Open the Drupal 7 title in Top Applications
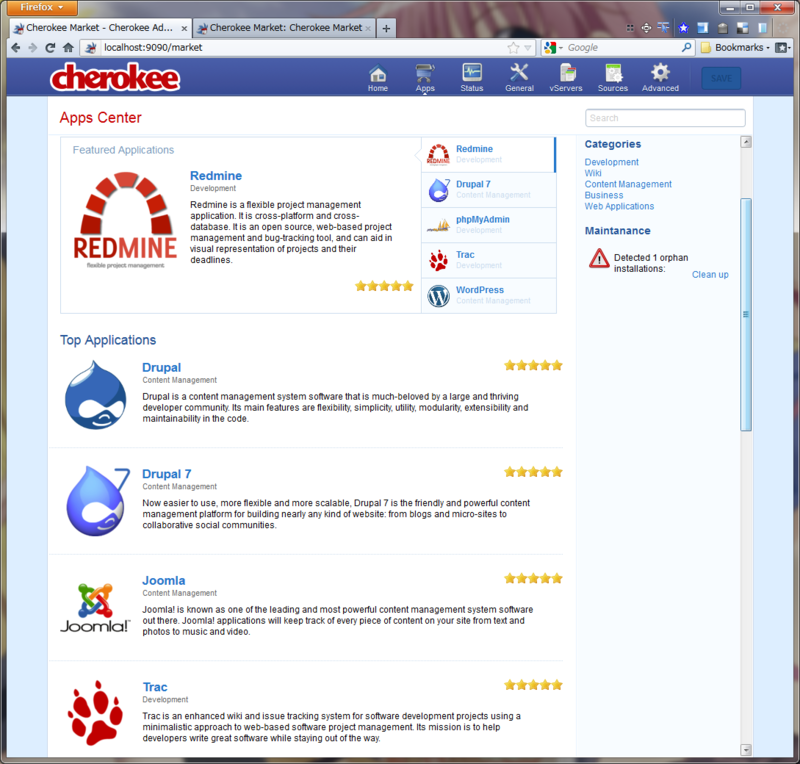 166,474
